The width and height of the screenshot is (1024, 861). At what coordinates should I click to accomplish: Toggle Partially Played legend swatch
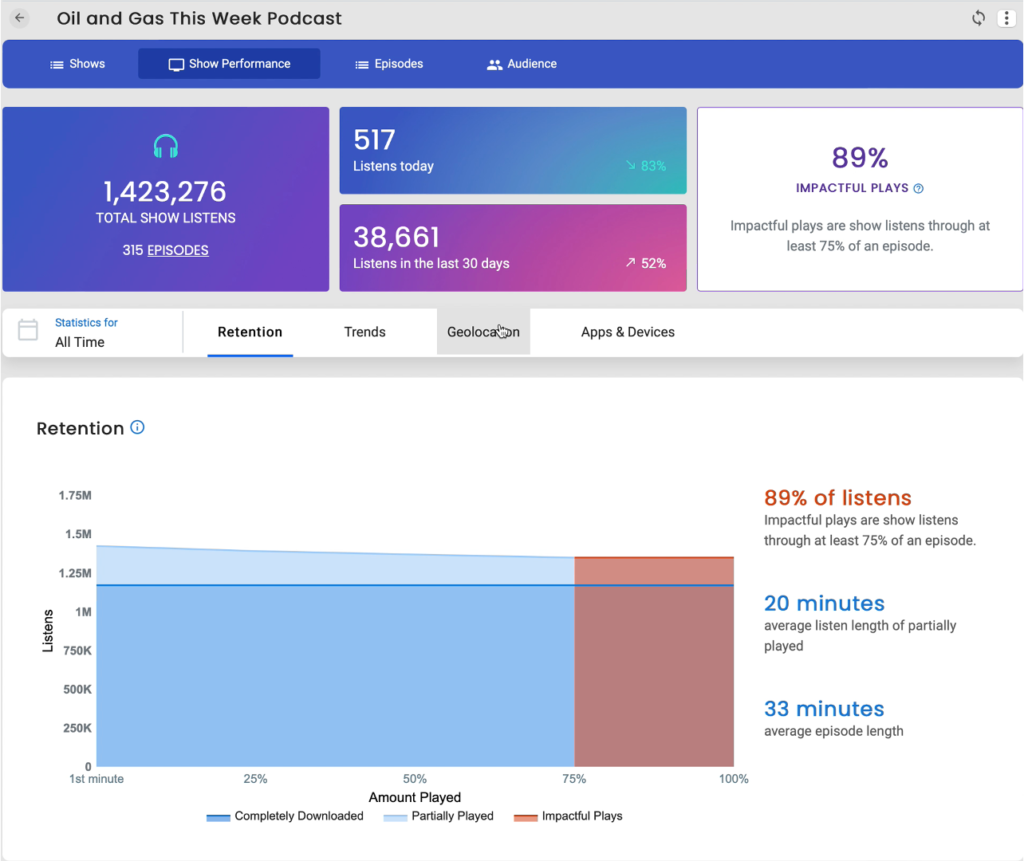point(395,817)
